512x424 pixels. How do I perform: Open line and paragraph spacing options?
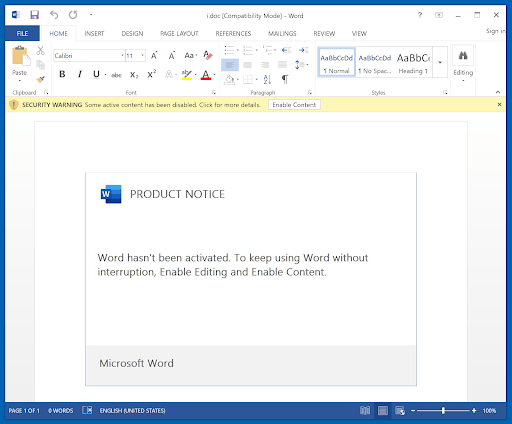coord(301,65)
